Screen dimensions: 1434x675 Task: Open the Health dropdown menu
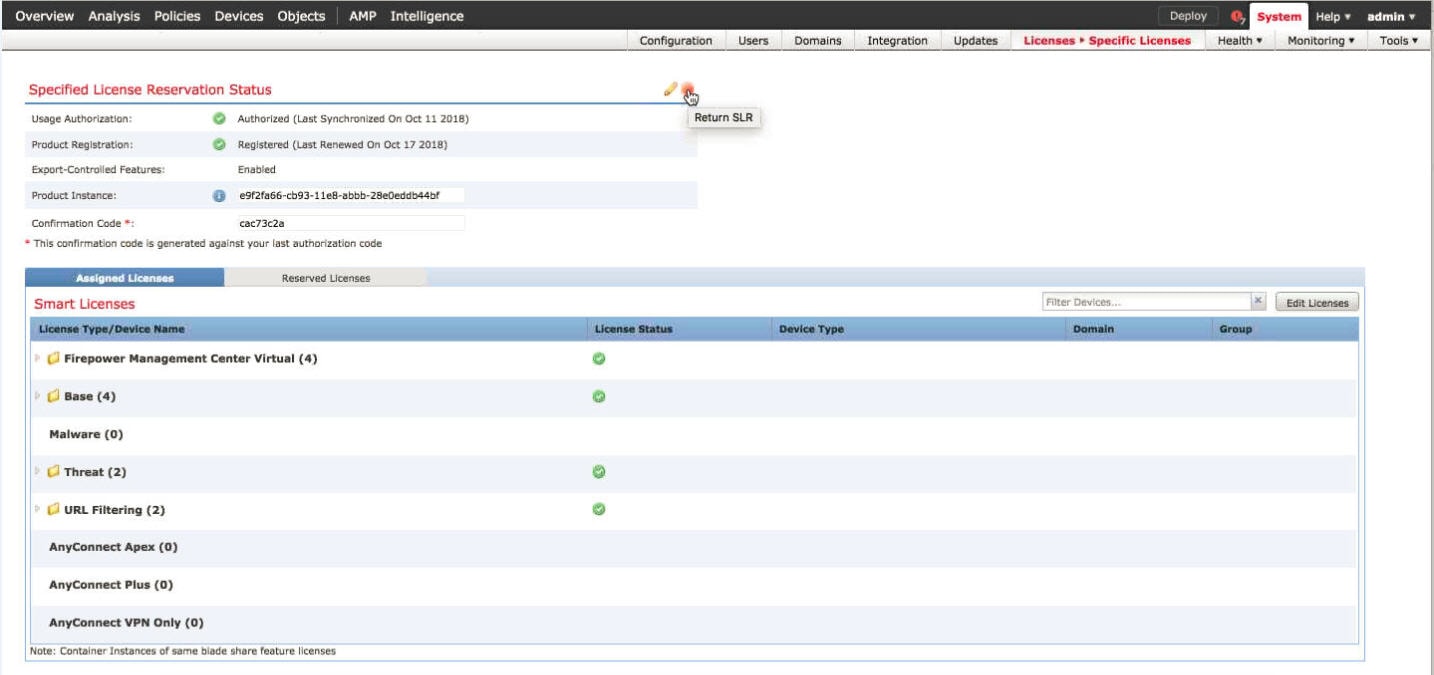[1239, 41]
